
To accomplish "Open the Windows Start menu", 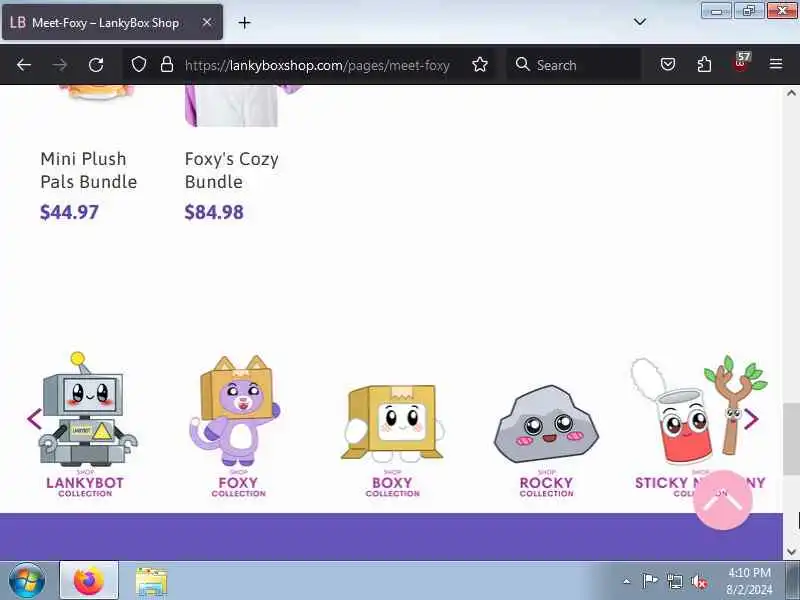I will pos(27,581).
